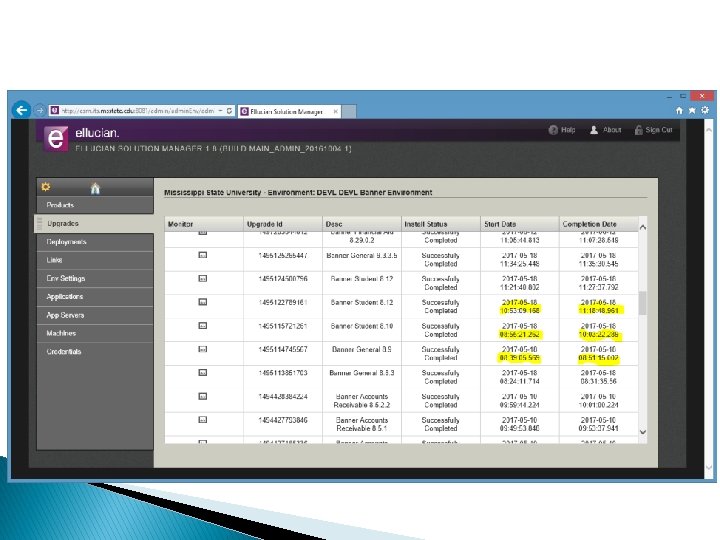Select Desc cell 'Banner Accounts Receivable 8.5.1'

(x=362, y=424)
